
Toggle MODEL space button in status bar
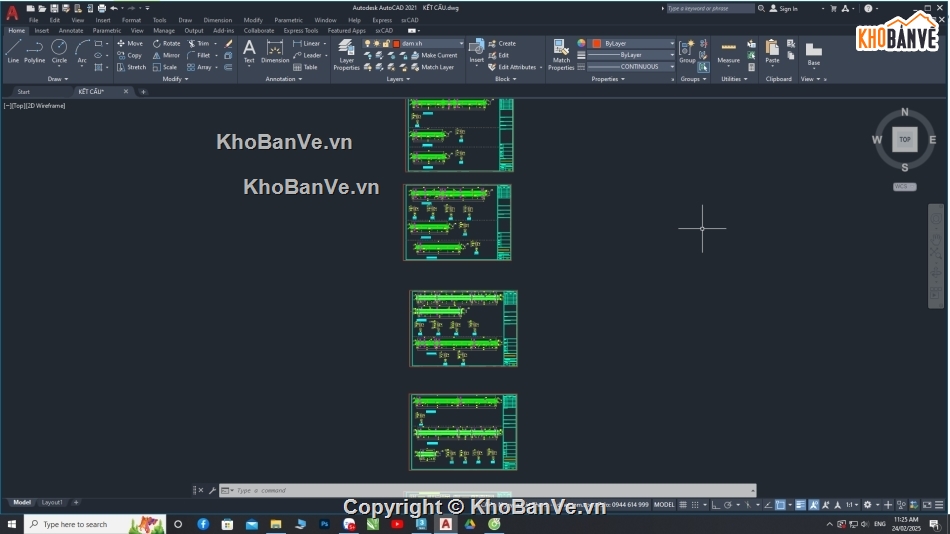click(664, 505)
